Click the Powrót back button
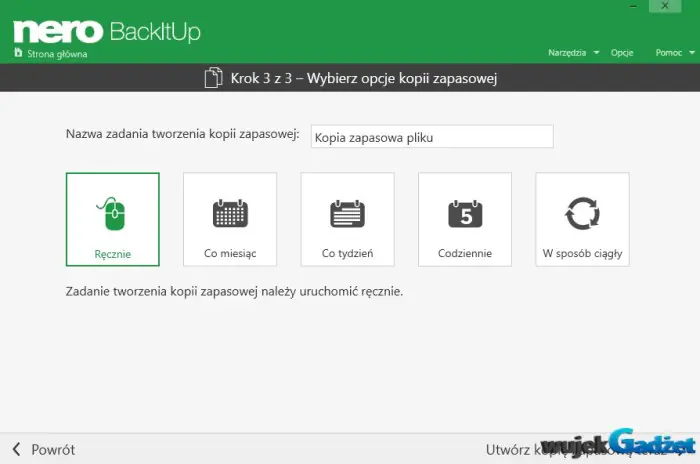700x464 pixels. coord(53,449)
